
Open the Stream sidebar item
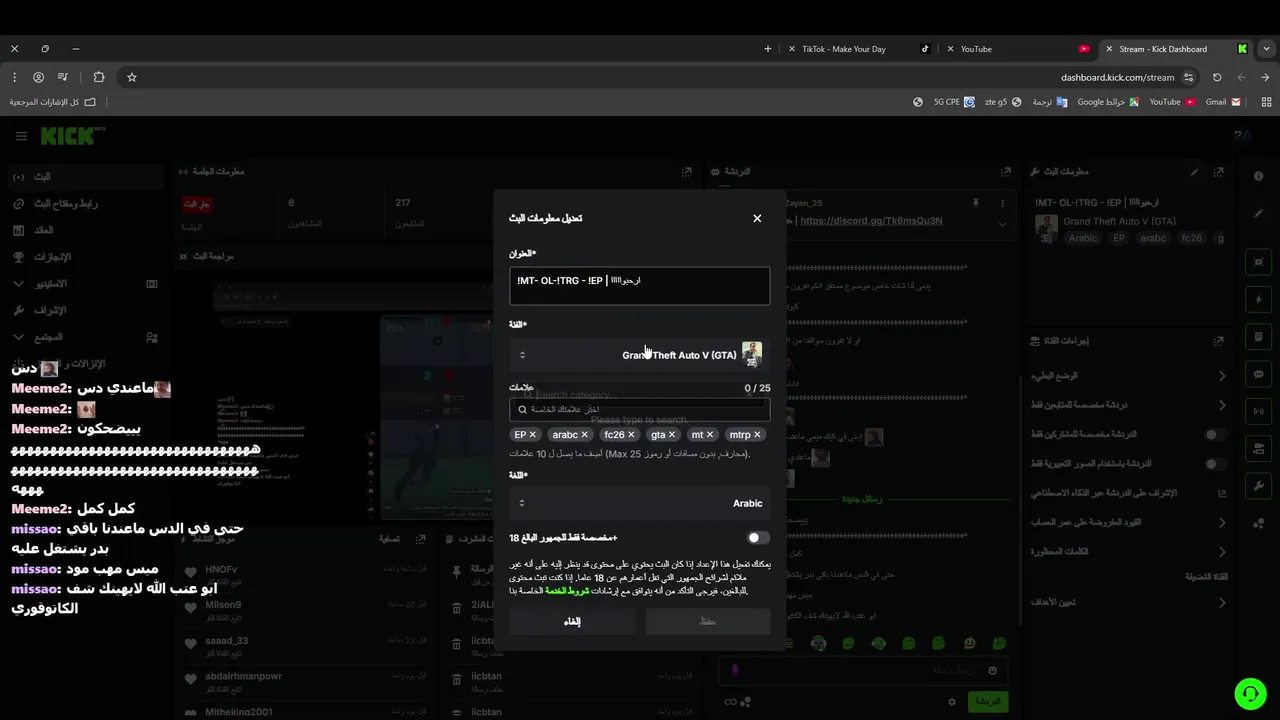(x=83, y=177)
